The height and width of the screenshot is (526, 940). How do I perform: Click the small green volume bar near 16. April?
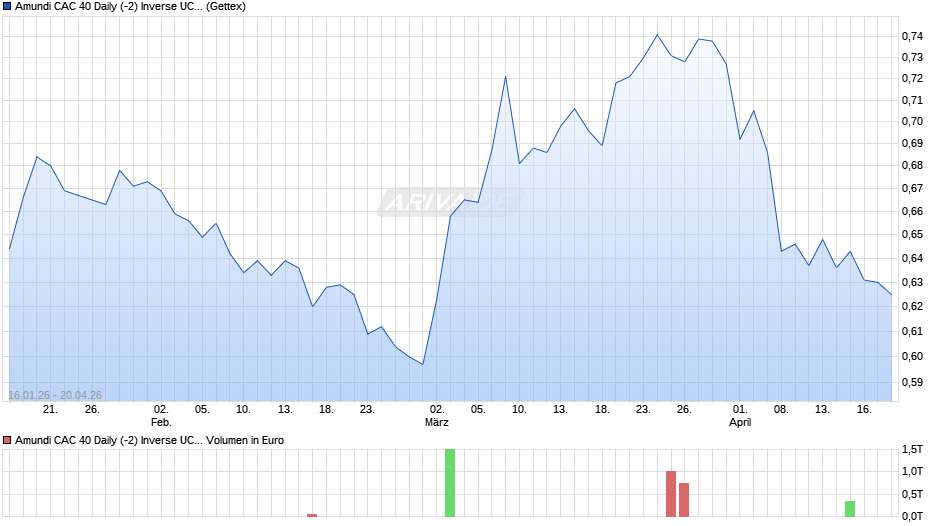pyautogui.click(x=849, y=509)
